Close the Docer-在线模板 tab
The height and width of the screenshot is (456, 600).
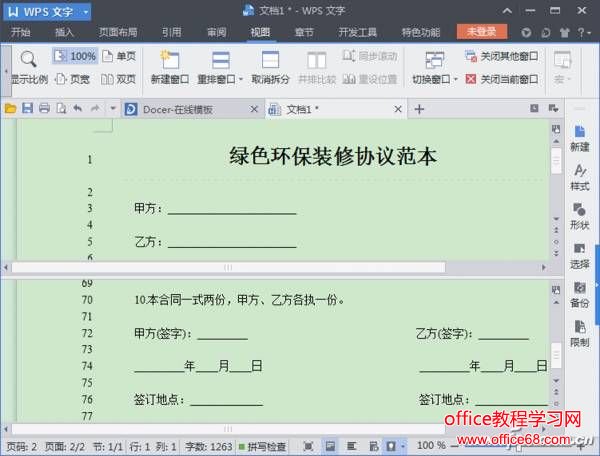254,109
